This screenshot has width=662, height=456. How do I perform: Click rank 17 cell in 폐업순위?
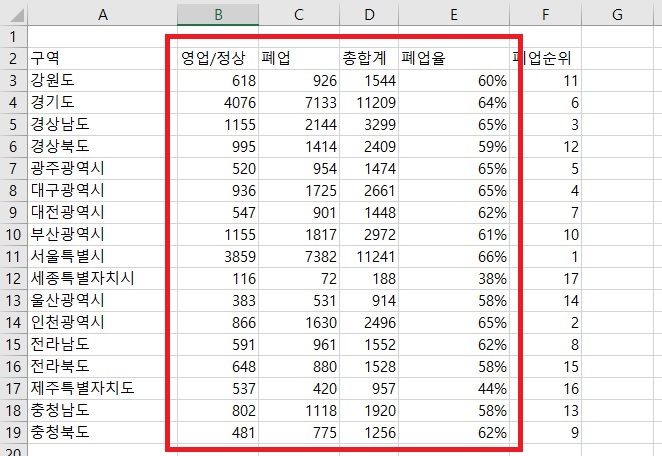545,278
